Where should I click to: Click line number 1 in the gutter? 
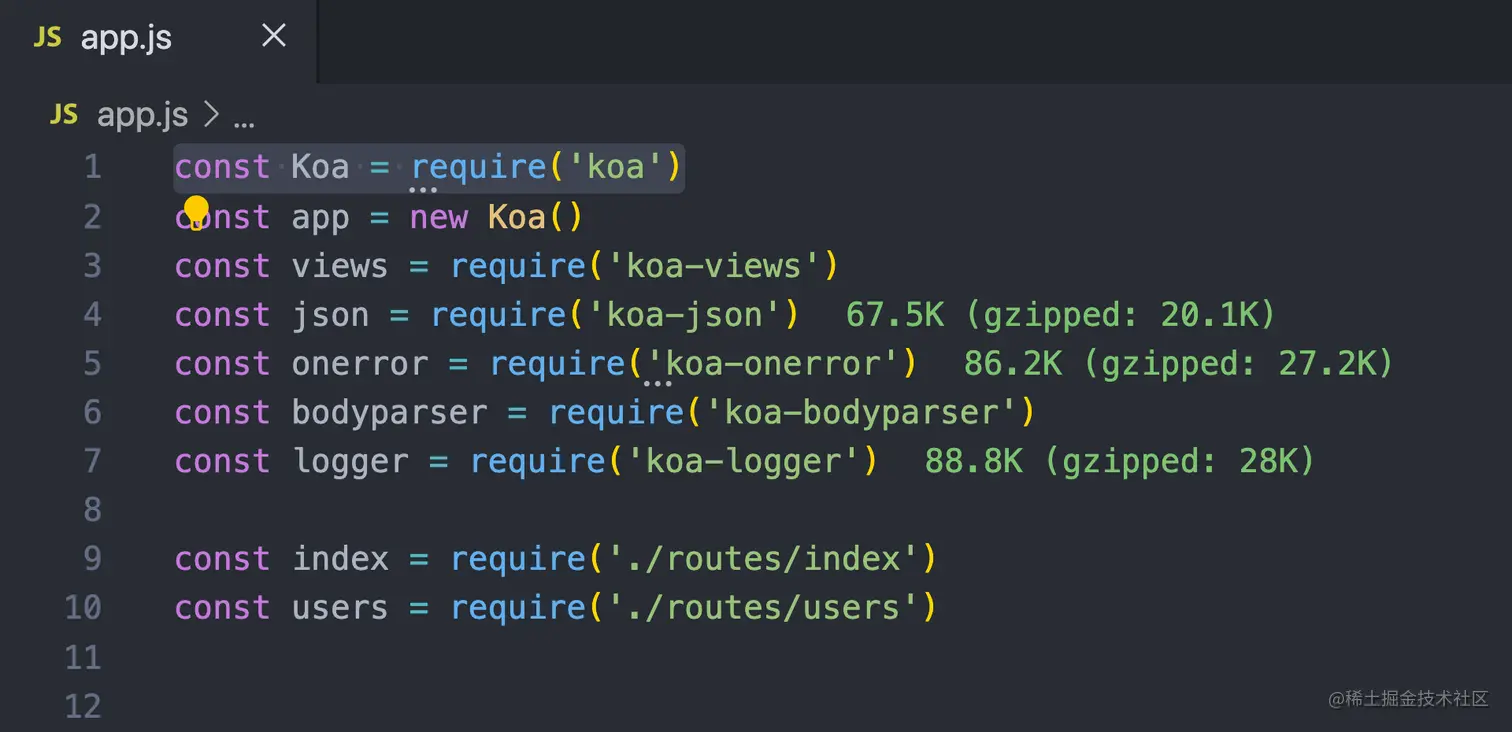coord(92,166)
